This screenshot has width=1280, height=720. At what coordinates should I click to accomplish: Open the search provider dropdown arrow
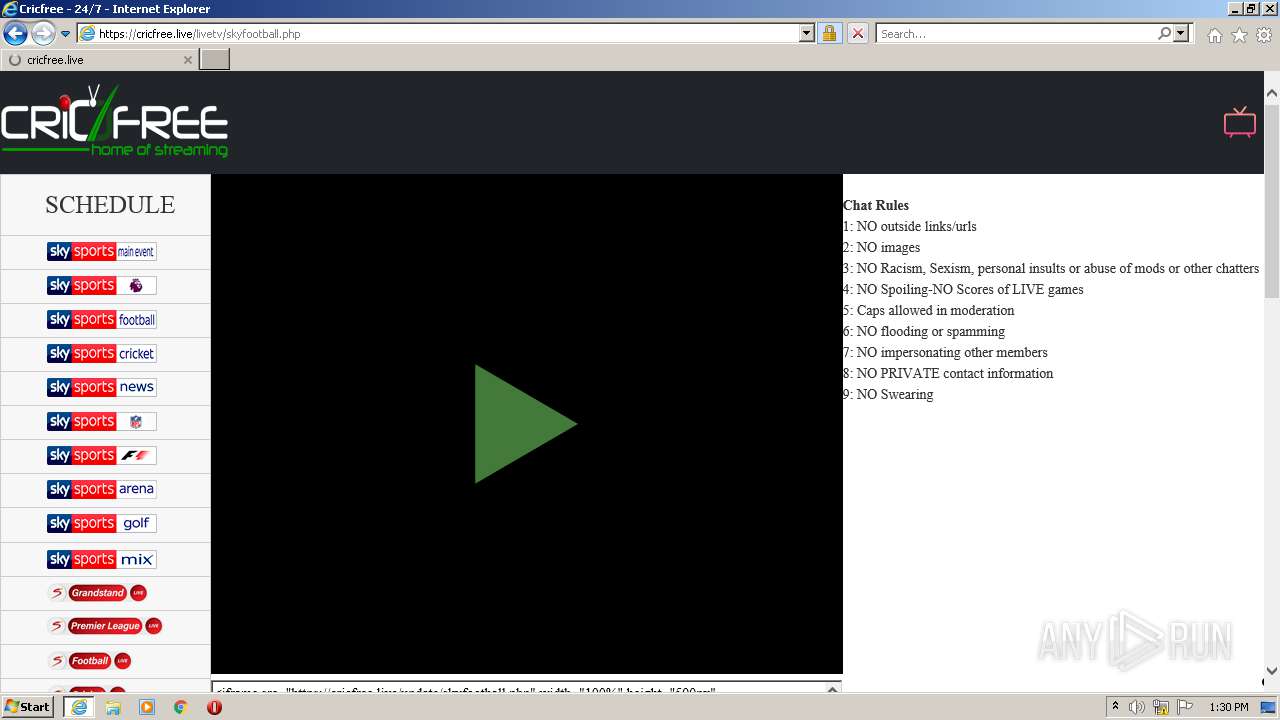point(1181,33)
